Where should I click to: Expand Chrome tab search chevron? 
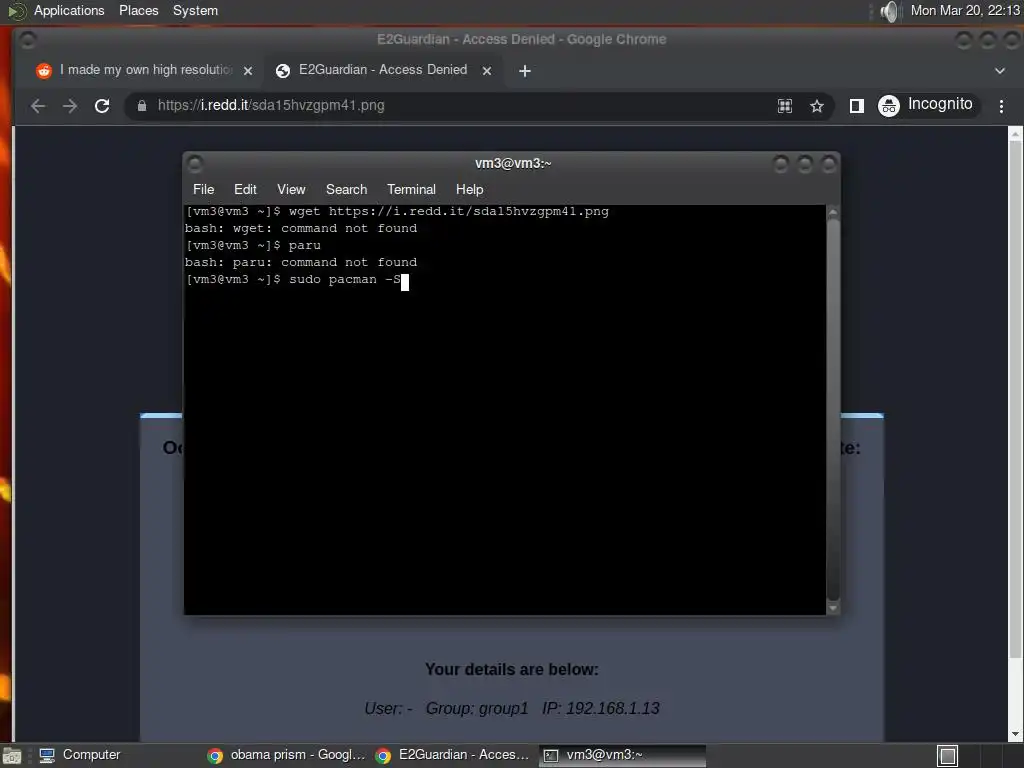[x=1000, y=71]
